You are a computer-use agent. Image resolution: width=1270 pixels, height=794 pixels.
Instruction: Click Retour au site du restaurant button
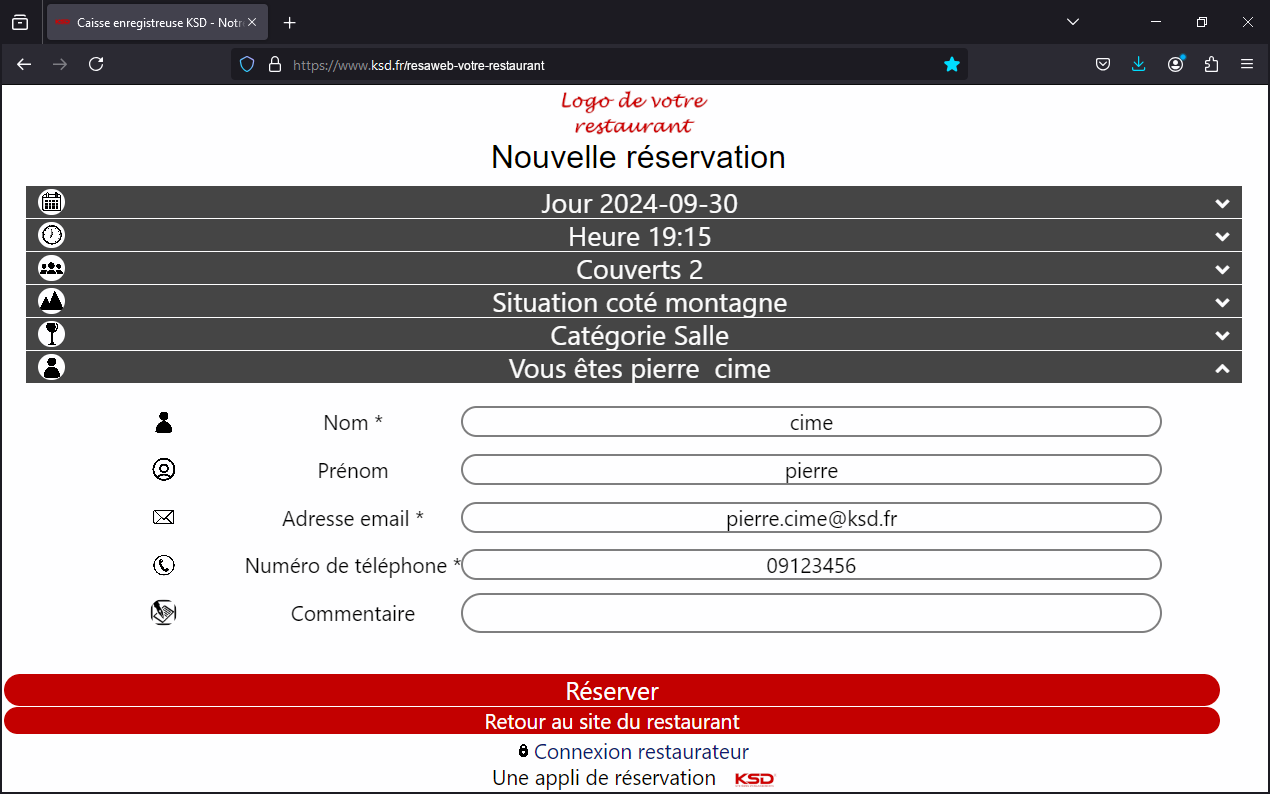612,721
